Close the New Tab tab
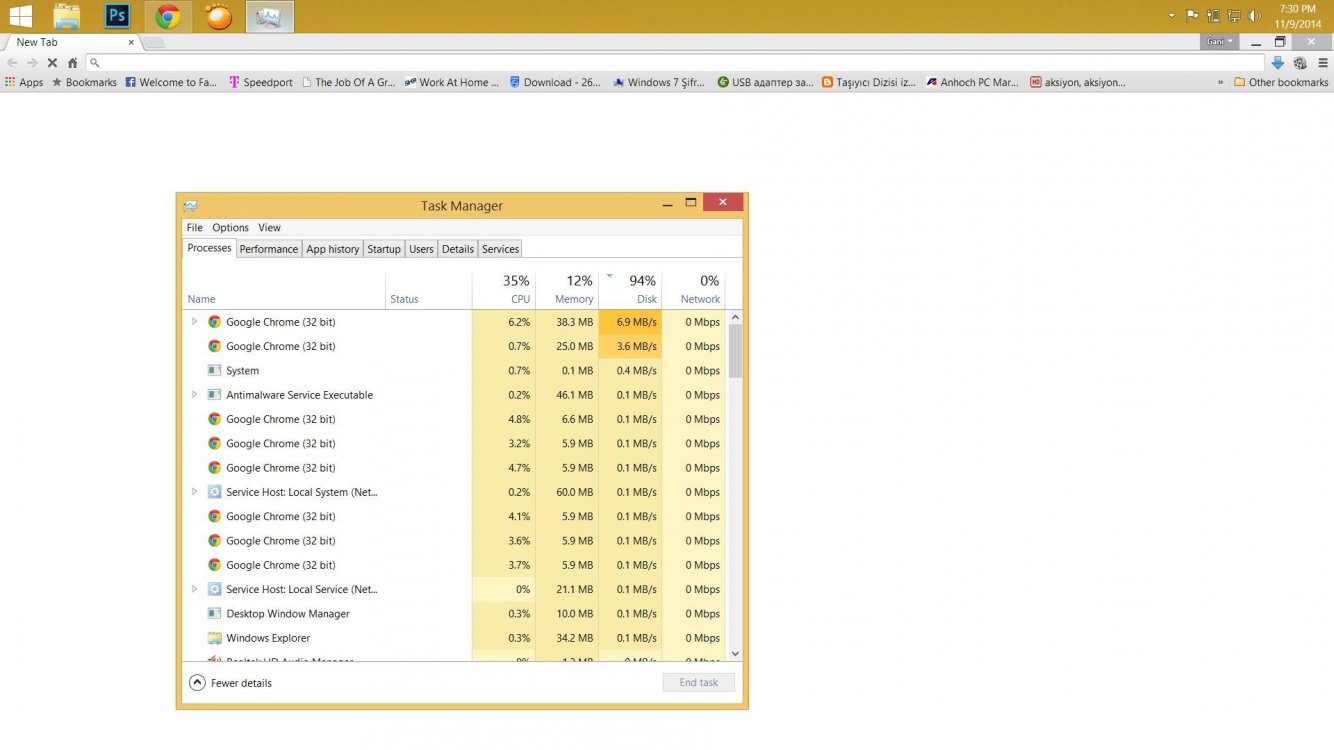This screenshot has width=1334, height=750. point(131,42)
